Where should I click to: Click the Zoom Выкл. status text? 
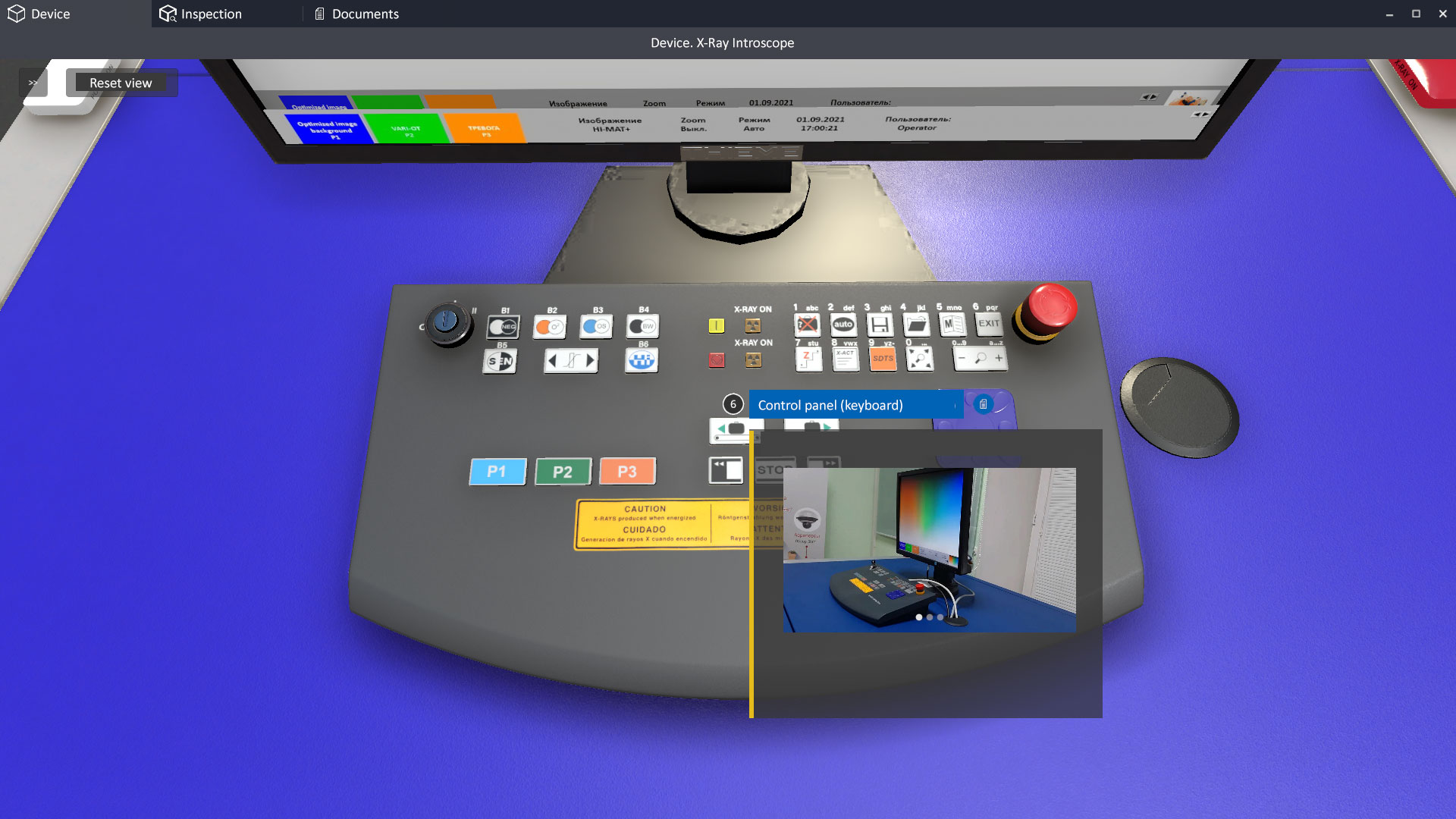(693, 124)
